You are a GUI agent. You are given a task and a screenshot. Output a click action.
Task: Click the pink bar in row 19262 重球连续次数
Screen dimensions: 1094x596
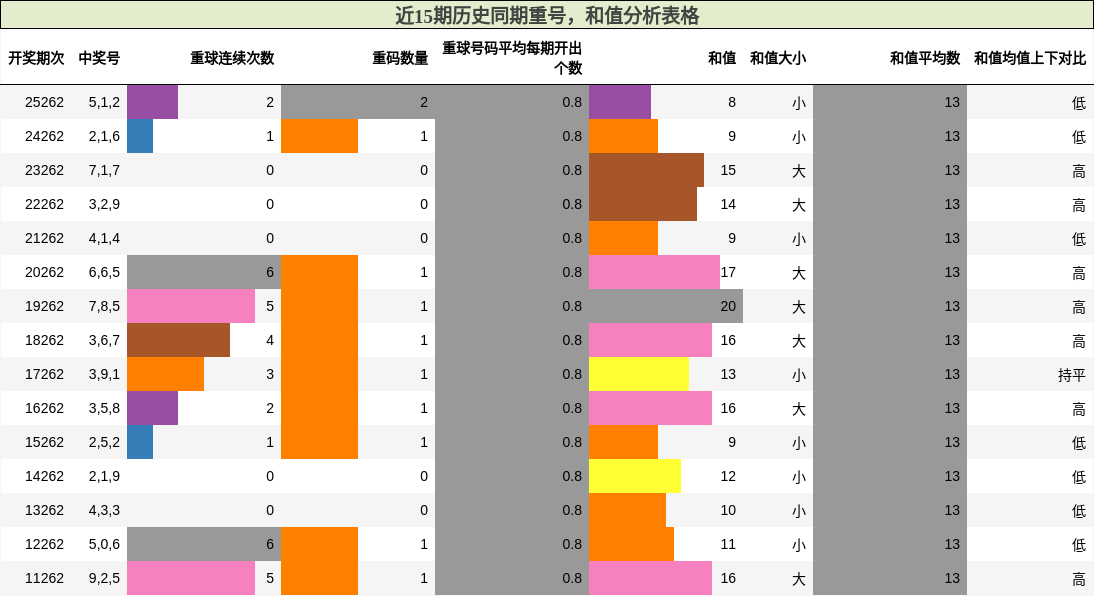(x=190, y=306)
